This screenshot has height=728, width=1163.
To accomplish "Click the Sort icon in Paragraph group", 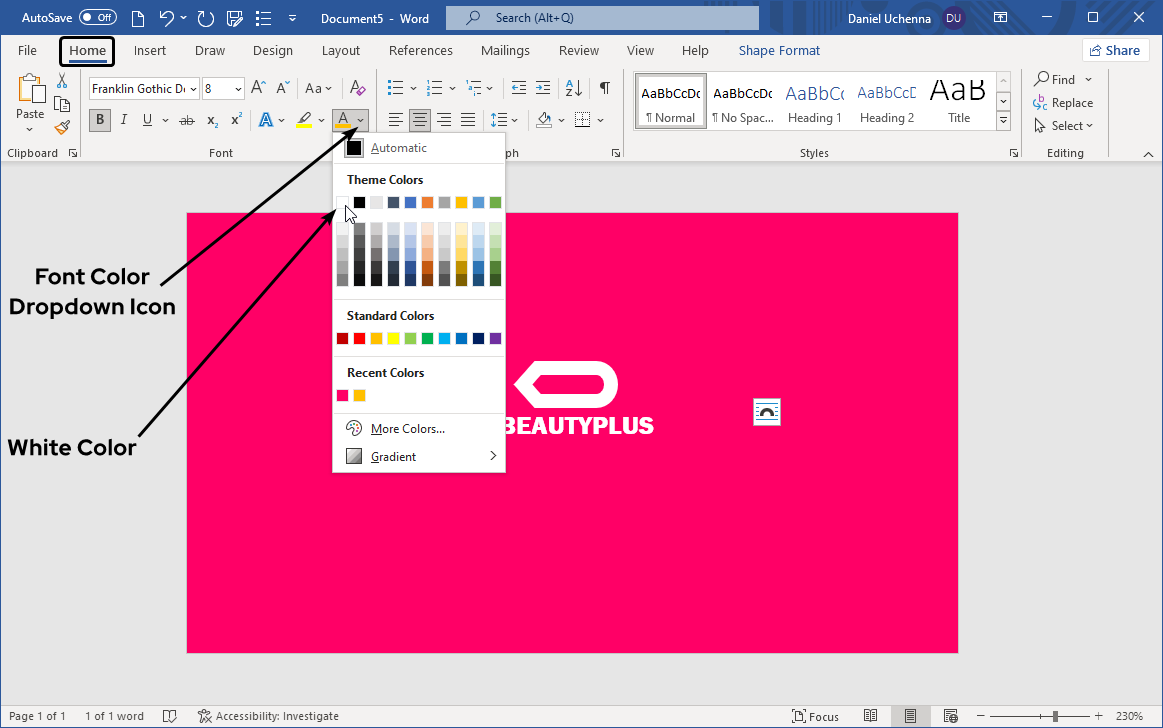I will coord(574,88).
